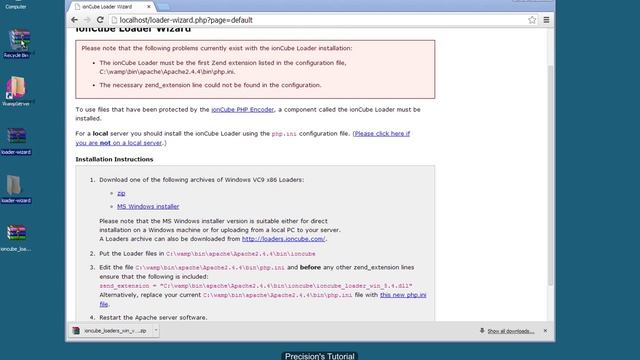Bookmark this page with the star icon

coord(532,20)
